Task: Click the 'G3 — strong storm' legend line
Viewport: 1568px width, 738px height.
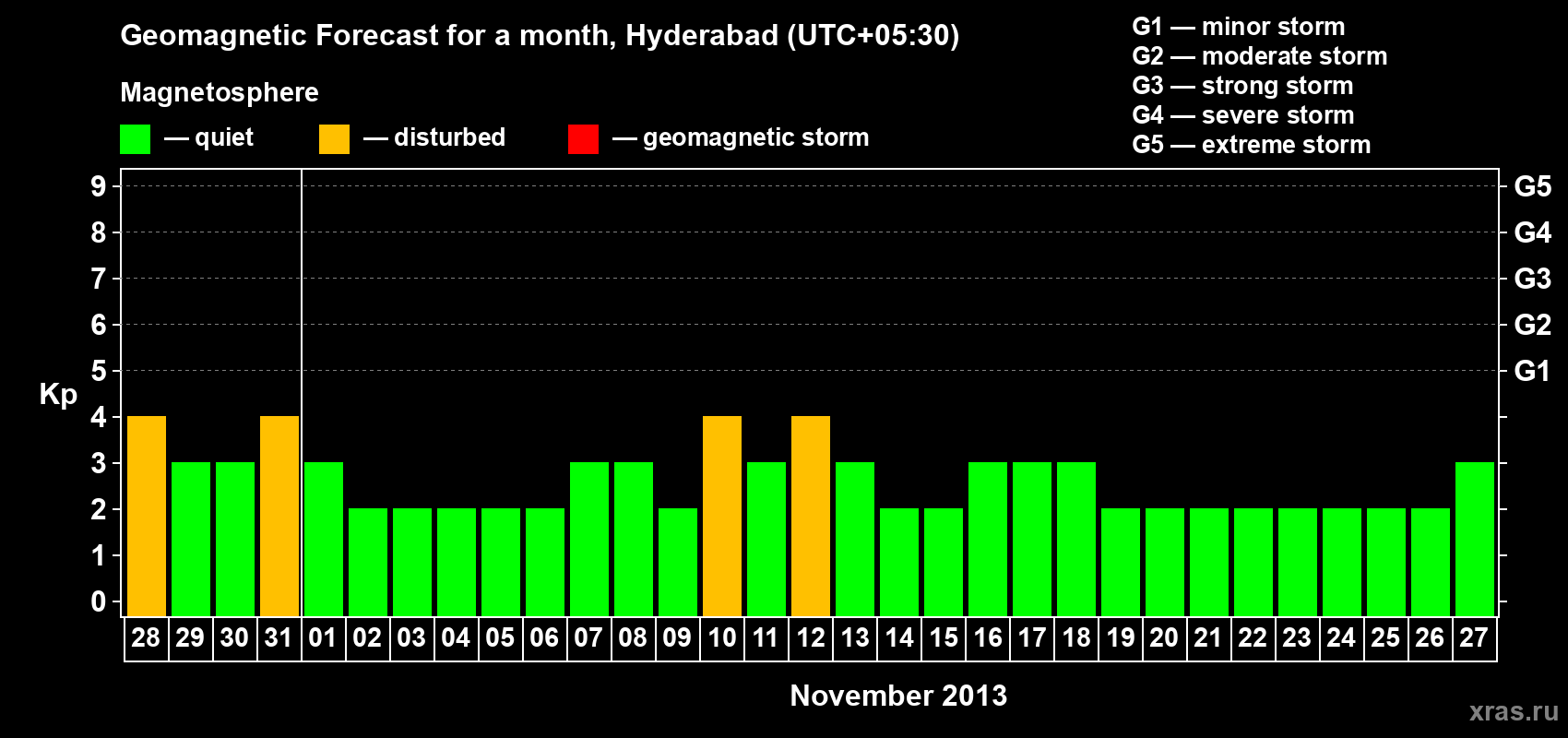Action: (x=1242, y=86)
